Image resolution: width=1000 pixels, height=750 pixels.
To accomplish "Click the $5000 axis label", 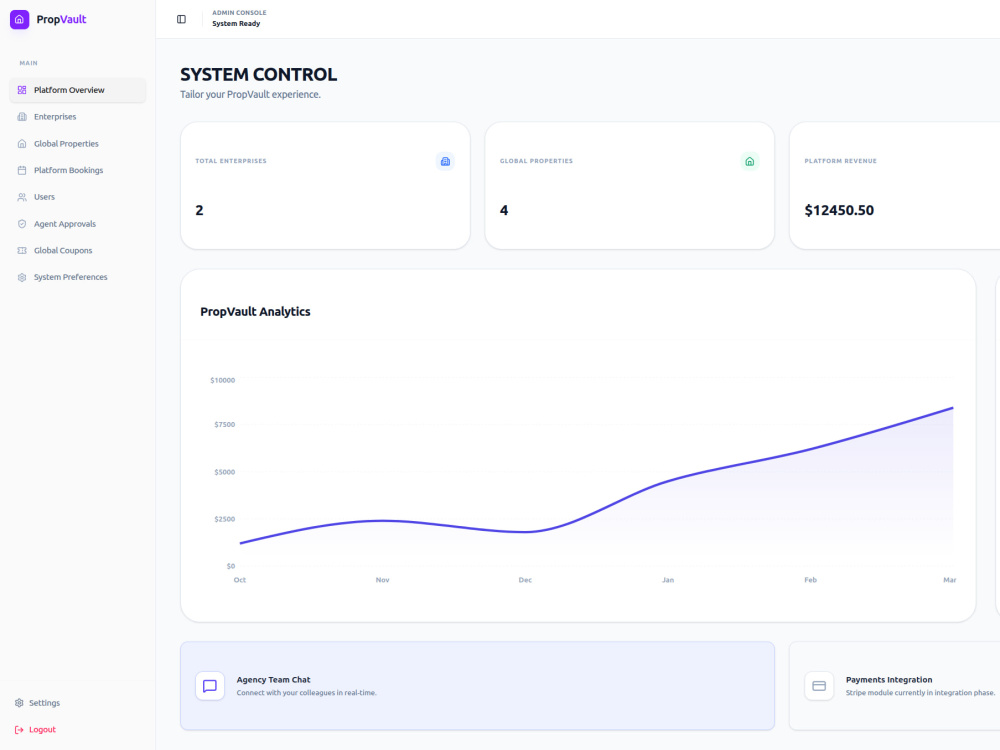I will [224, 472].
